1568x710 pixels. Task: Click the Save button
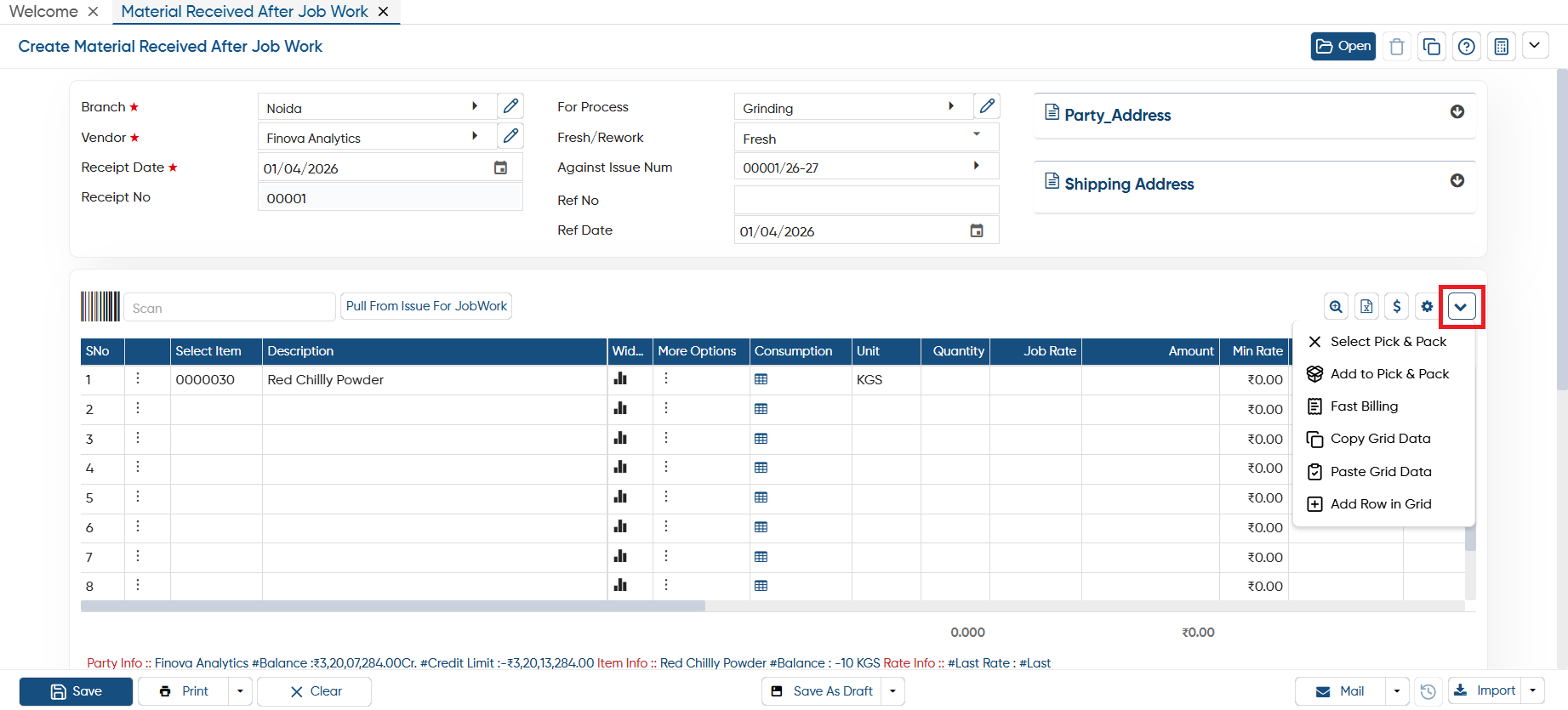76,691
